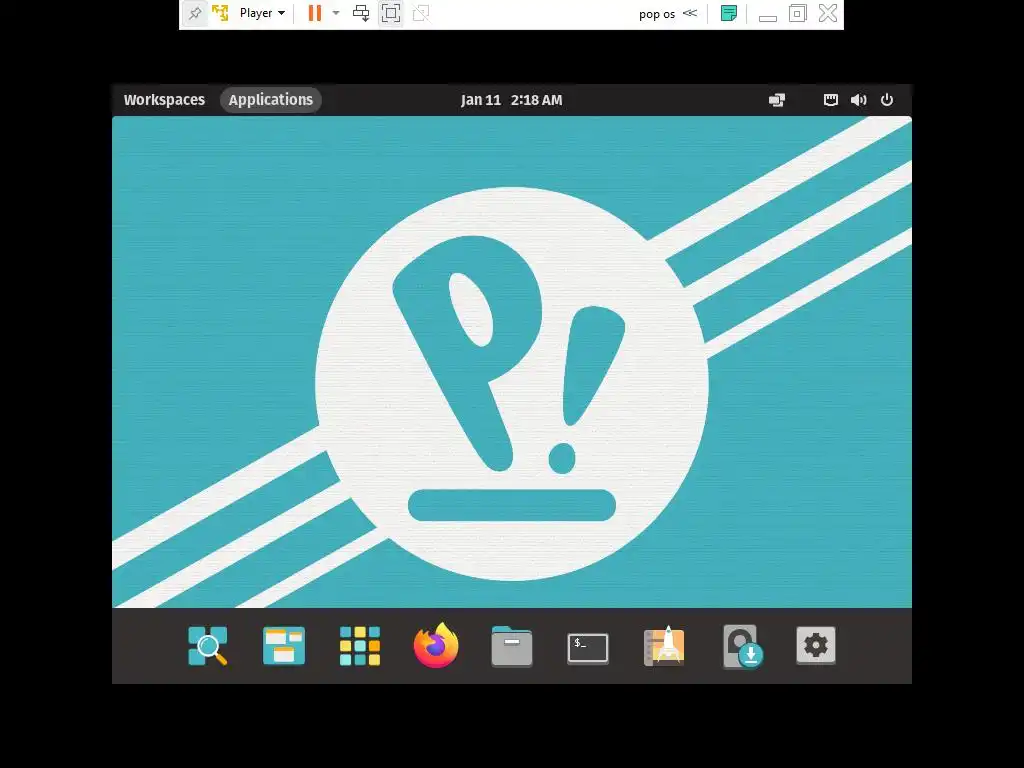Open the Files manager from the dock
The width and height of the screenshot is (1024, 768).
coord(512,647)
